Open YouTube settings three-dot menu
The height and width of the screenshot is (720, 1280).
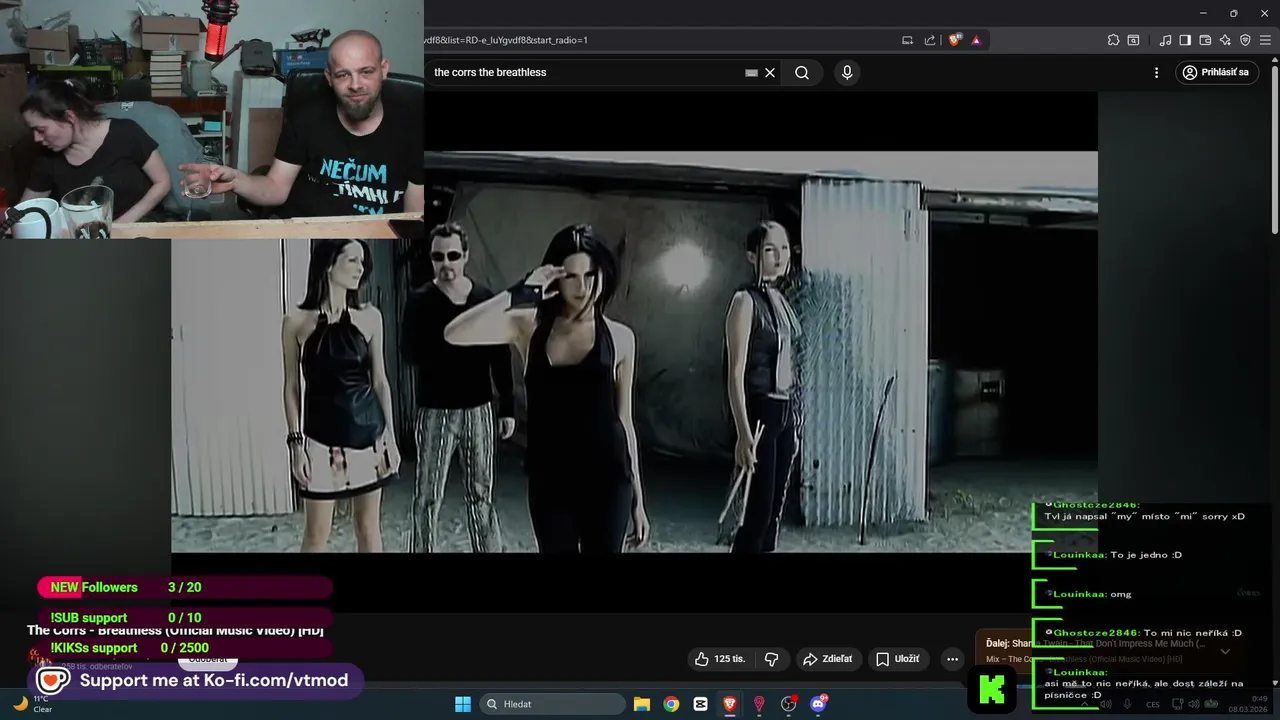pyautogui.click(x=1156, y=72)
